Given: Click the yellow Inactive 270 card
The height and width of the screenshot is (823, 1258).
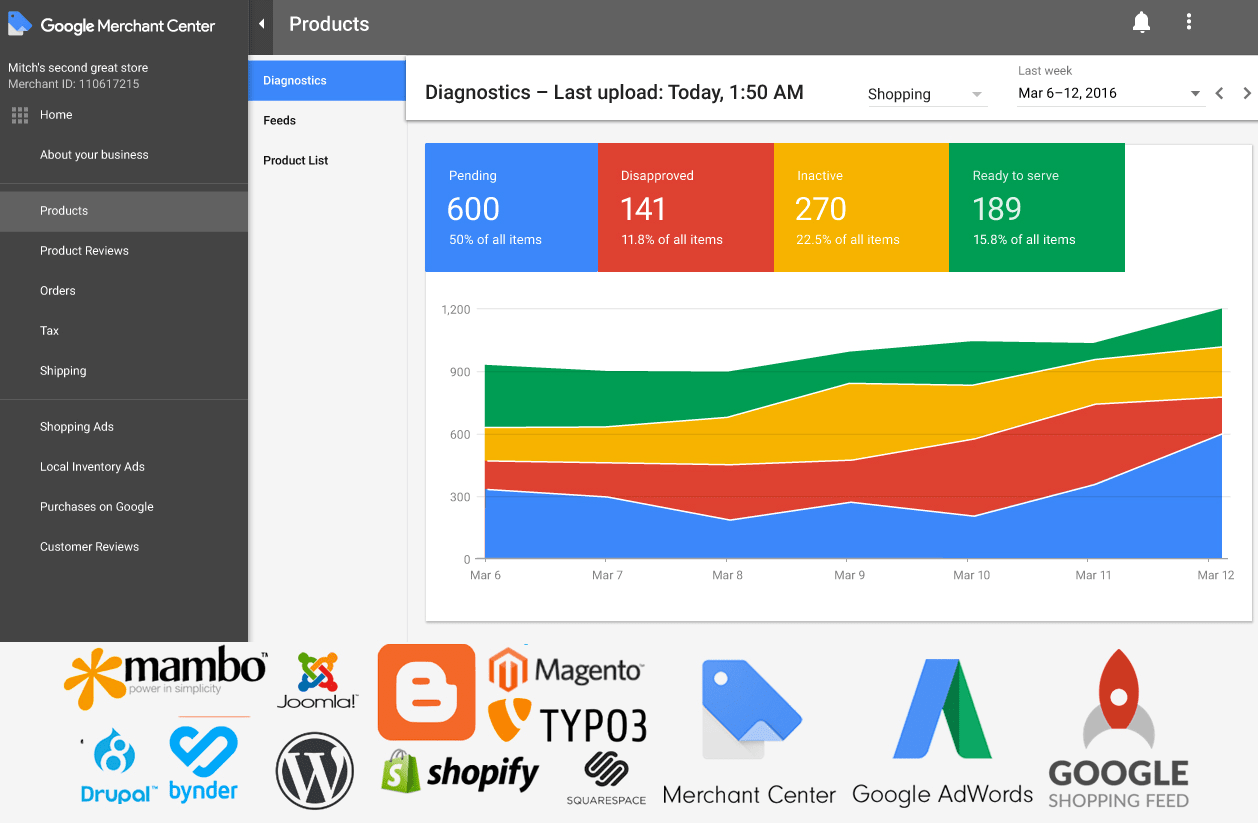Looking at the screenshot, I should 861,207.
